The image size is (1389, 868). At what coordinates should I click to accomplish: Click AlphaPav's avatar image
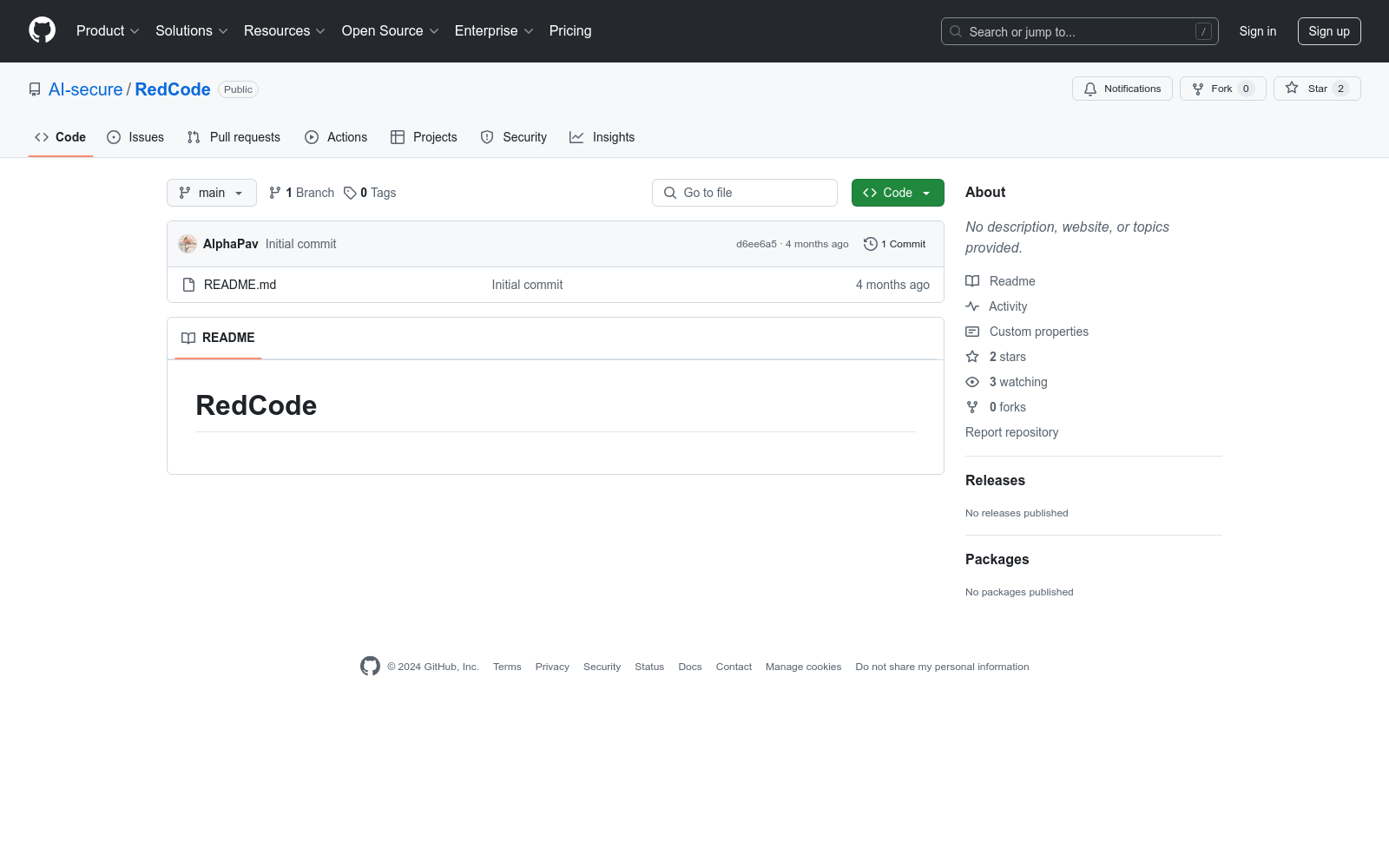(x=188, y=244)
